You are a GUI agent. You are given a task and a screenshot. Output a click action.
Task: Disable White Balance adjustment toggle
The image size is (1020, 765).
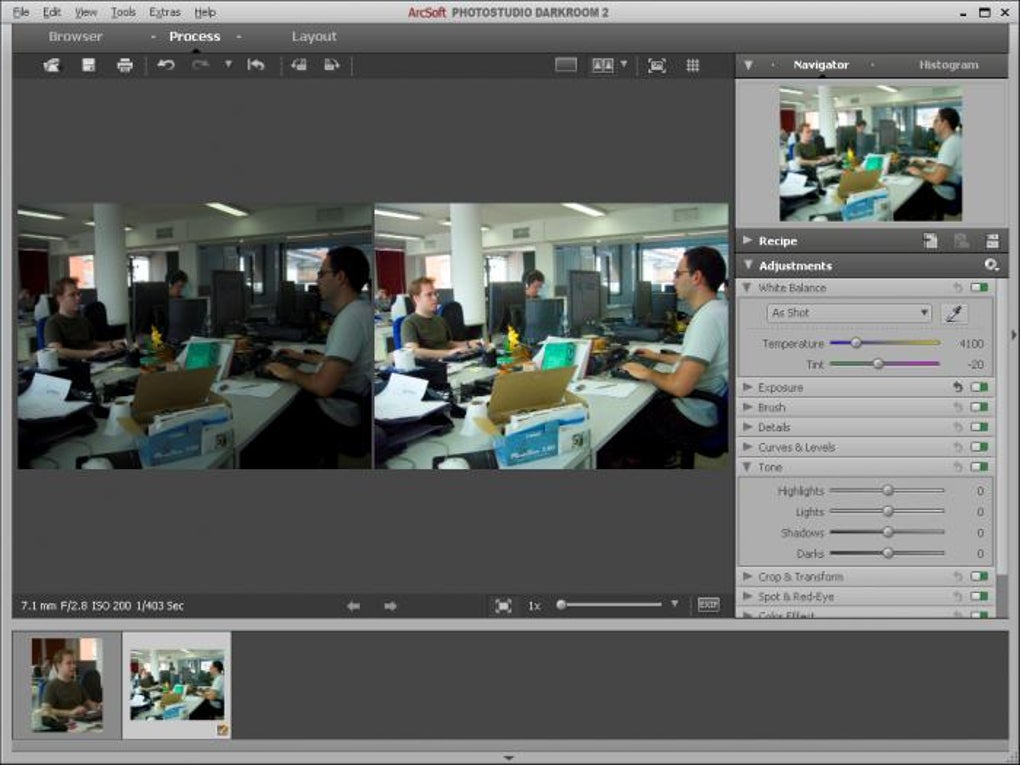tap(979, 287)
